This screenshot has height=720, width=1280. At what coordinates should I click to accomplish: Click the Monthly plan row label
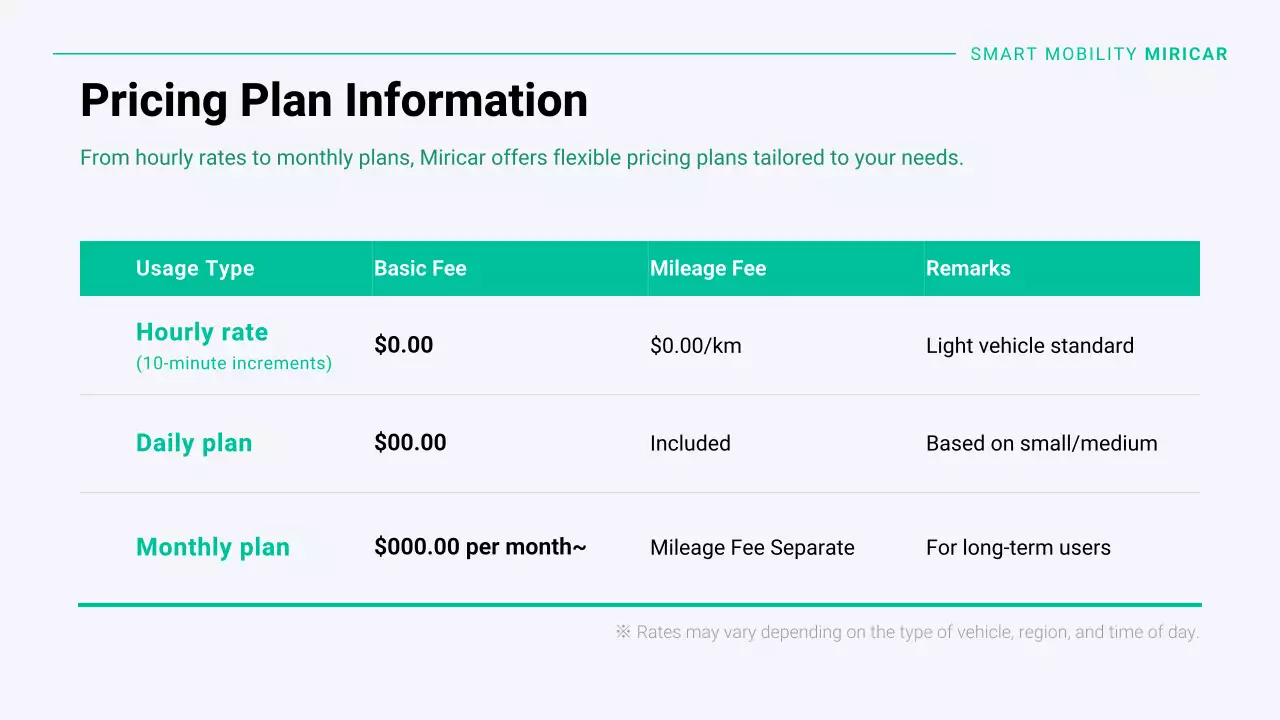[212, 547]
